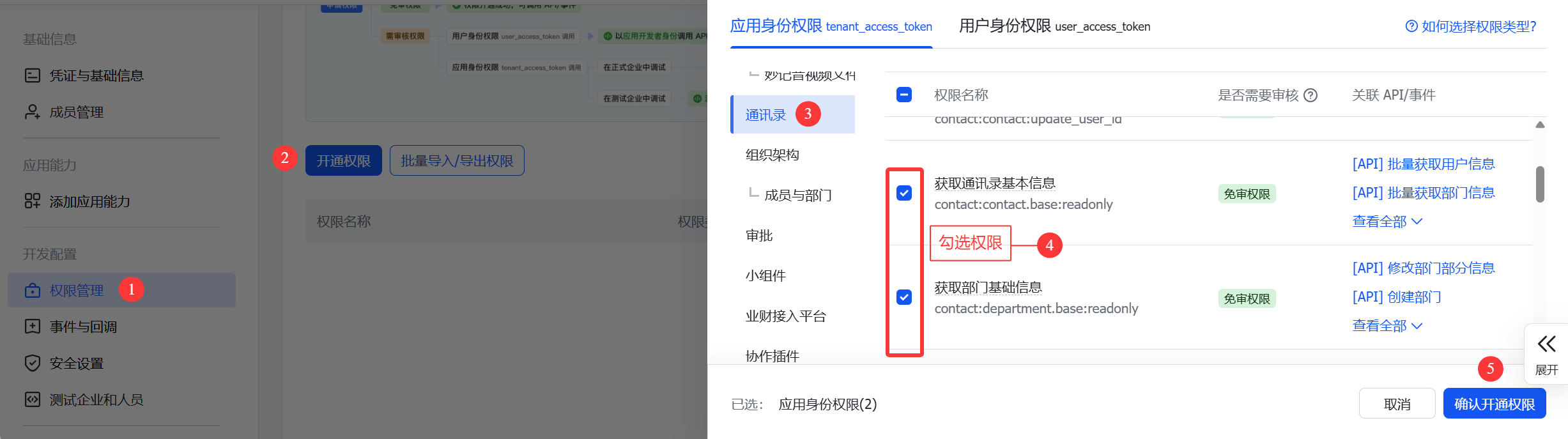Switch to 用户身份权限 user_access_token tab
The width and height of the screenshot is (1568, 439).
1054,26
